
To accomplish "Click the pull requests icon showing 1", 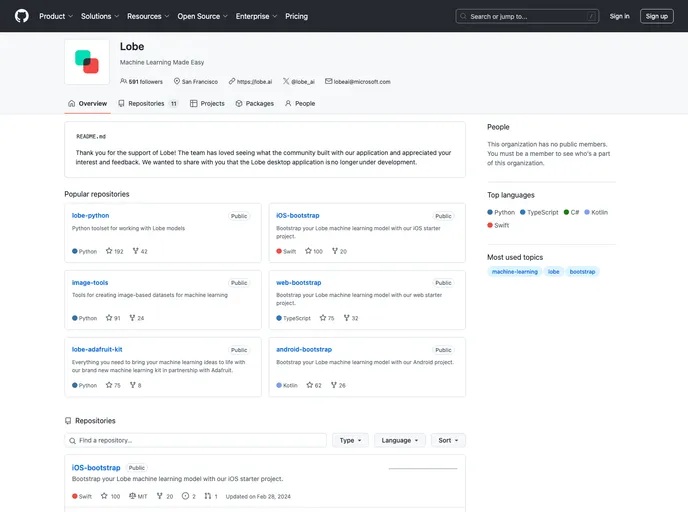I will [208, 496].
